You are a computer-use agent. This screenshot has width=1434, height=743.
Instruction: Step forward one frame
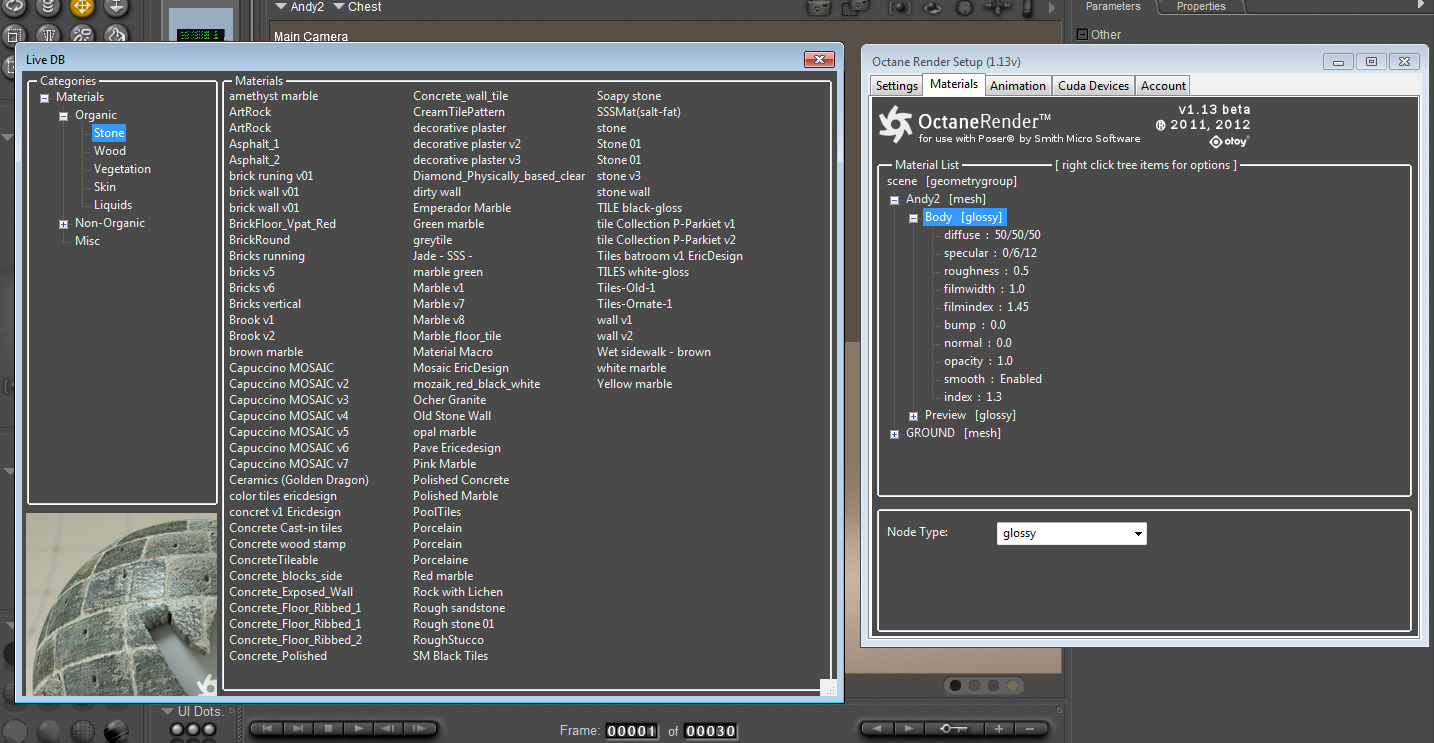[x=418, y=729]
